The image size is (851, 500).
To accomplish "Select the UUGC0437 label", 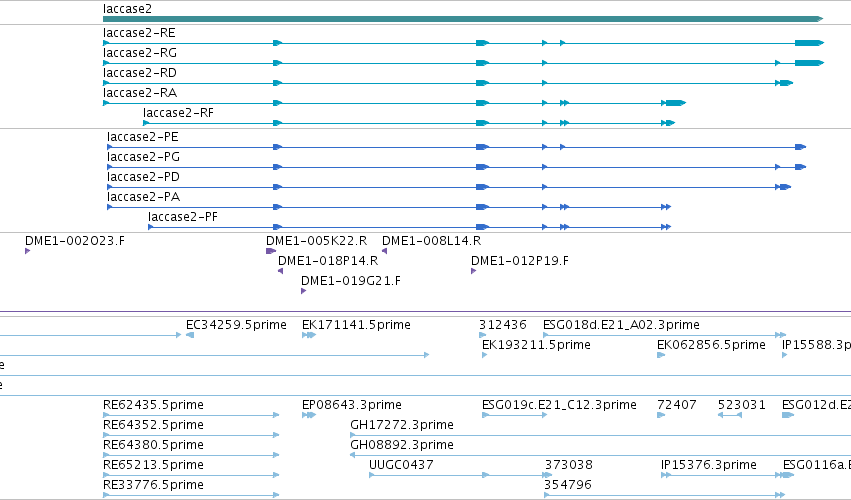I will point(401,465).
